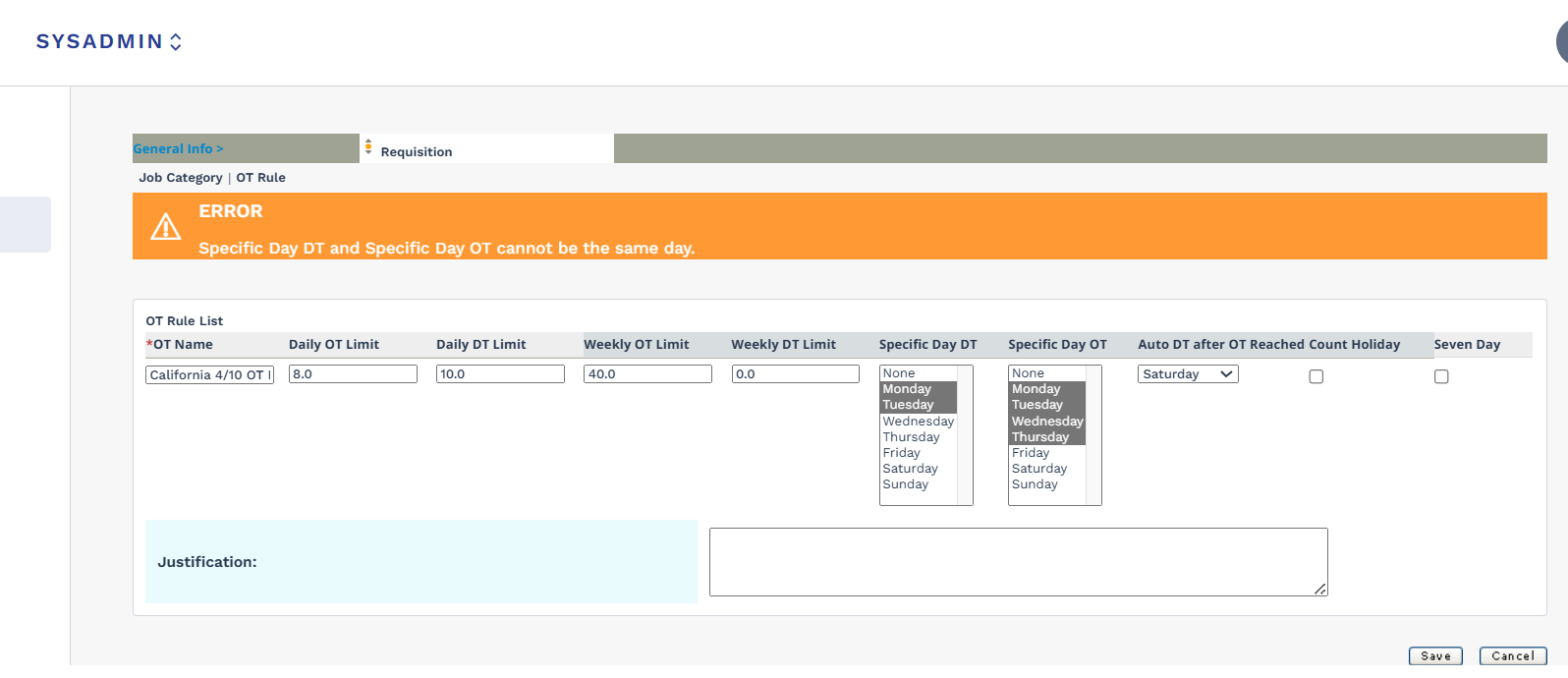Click the OT Name input field

click(x=209, y=374)
